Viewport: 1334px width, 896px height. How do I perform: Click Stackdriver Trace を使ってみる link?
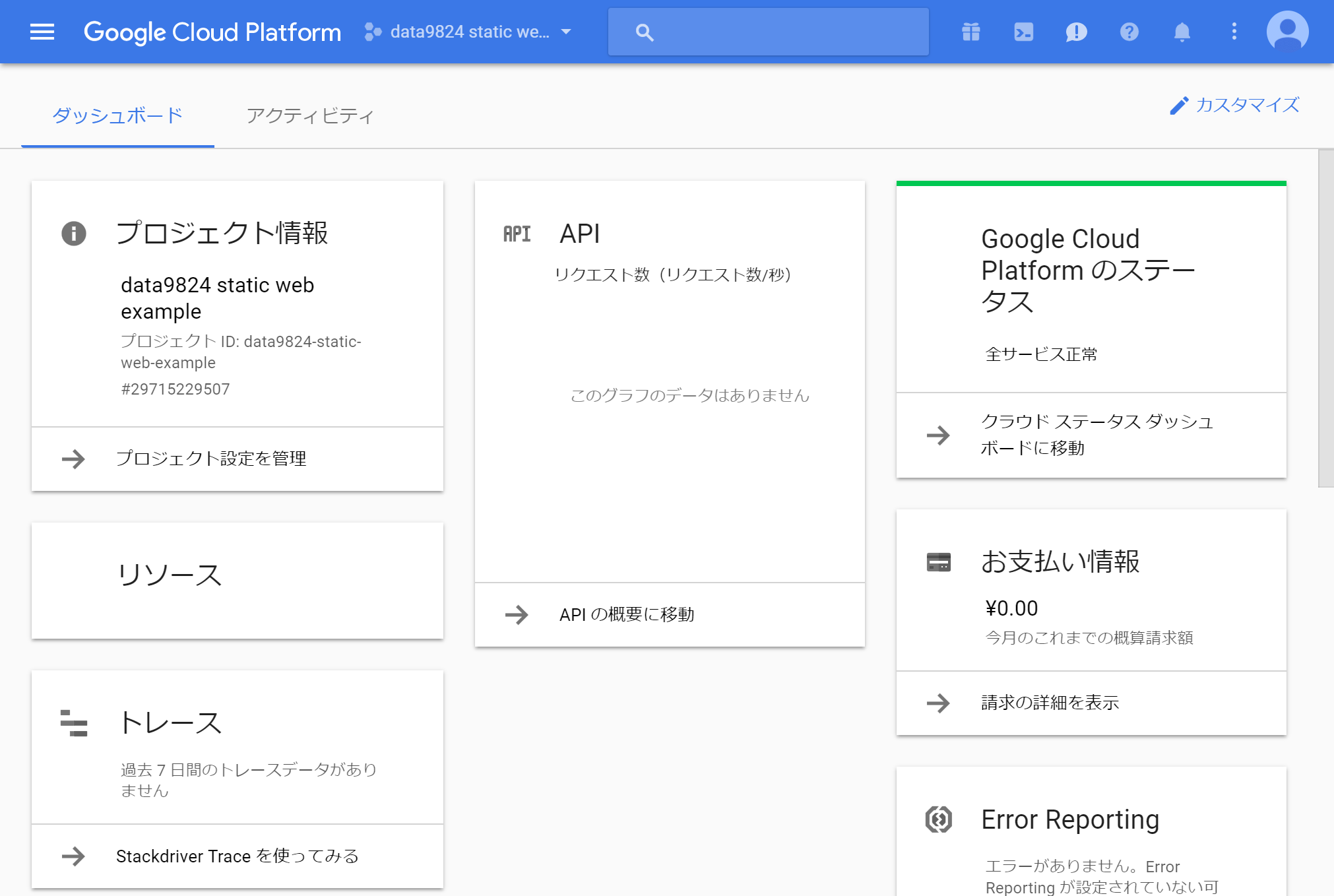[x=237, y=856]
